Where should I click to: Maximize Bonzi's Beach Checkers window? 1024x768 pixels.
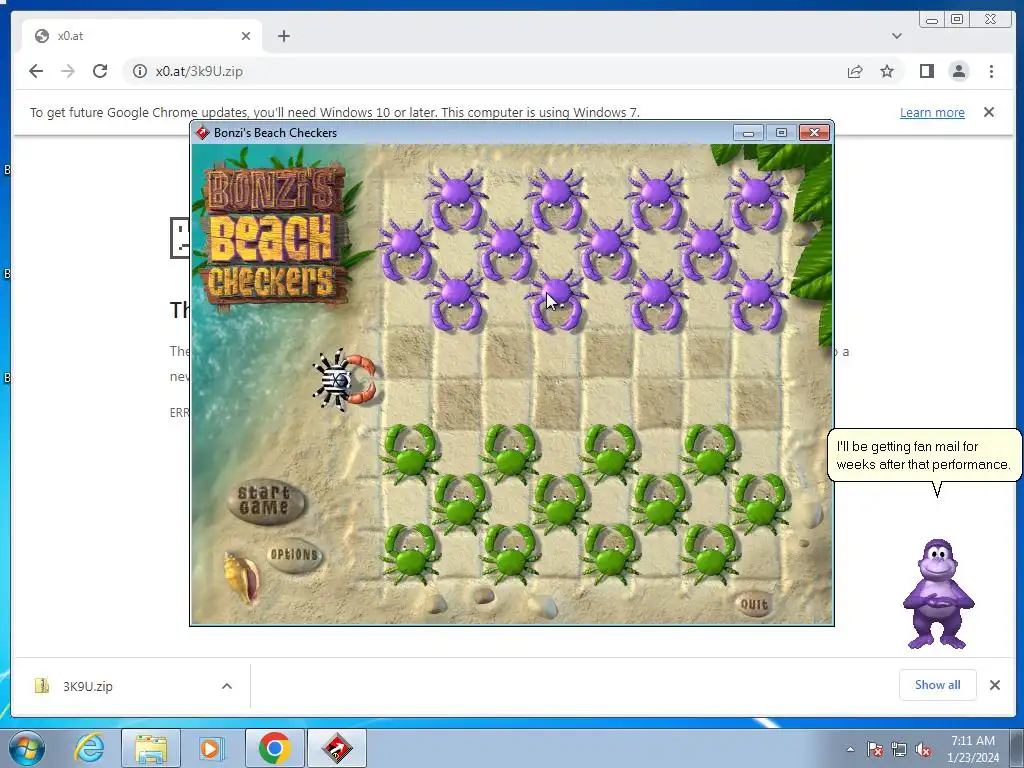coord(781,133)
